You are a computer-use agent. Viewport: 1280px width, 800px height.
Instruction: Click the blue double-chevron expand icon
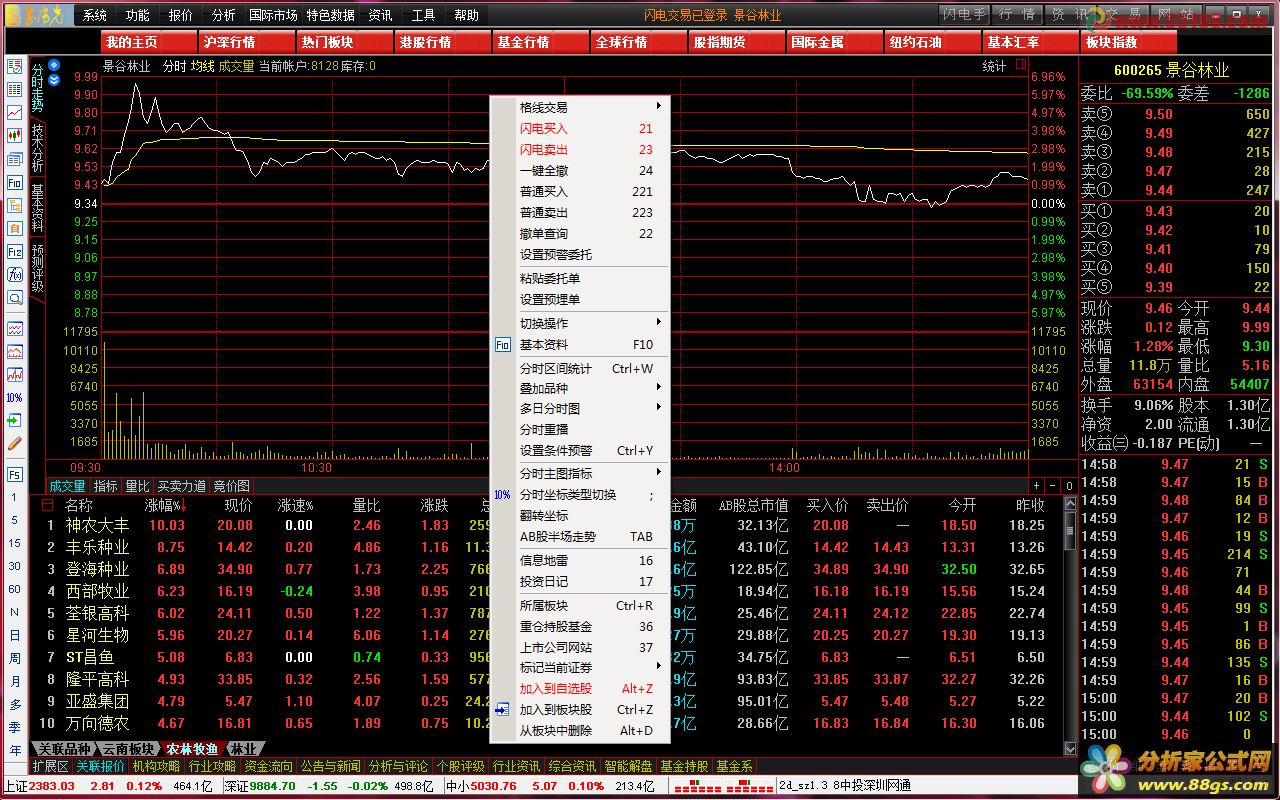[54, 78]
